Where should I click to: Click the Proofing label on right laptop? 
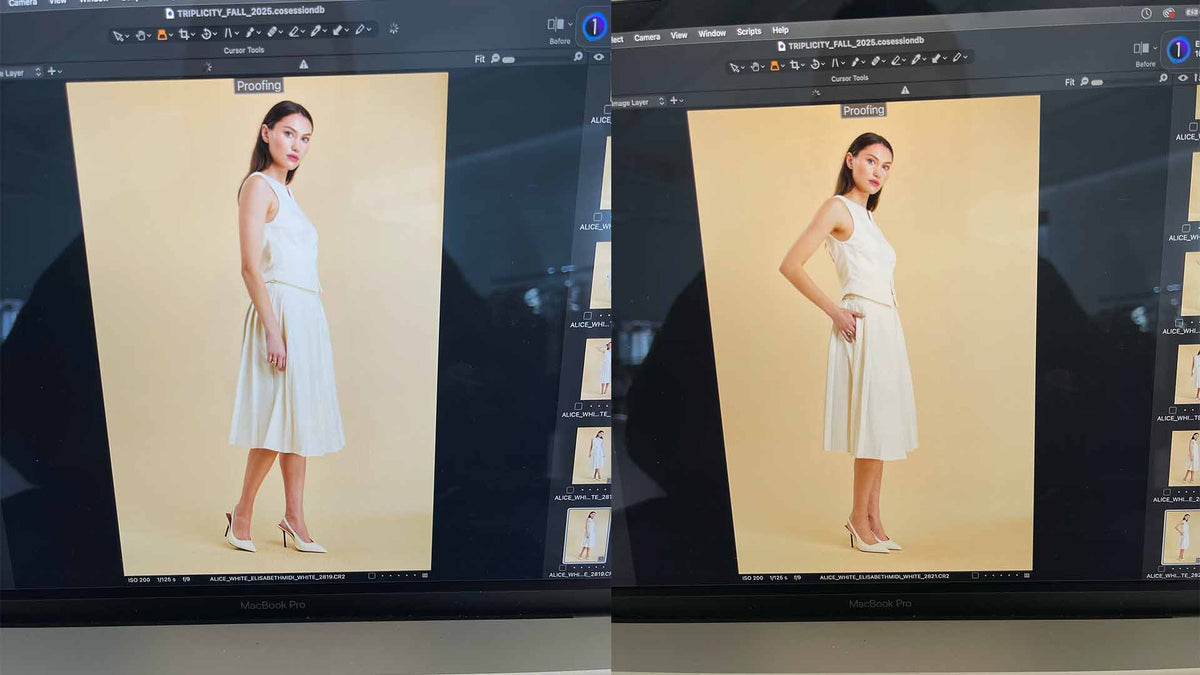click(863, 110)
